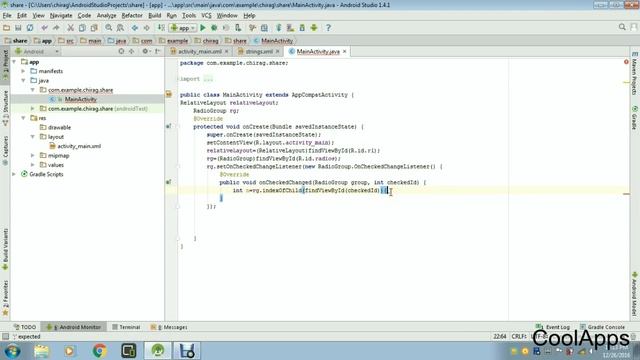640x360 pixels.
Task: Open the Navigate menu
Action: coord(61,16)
